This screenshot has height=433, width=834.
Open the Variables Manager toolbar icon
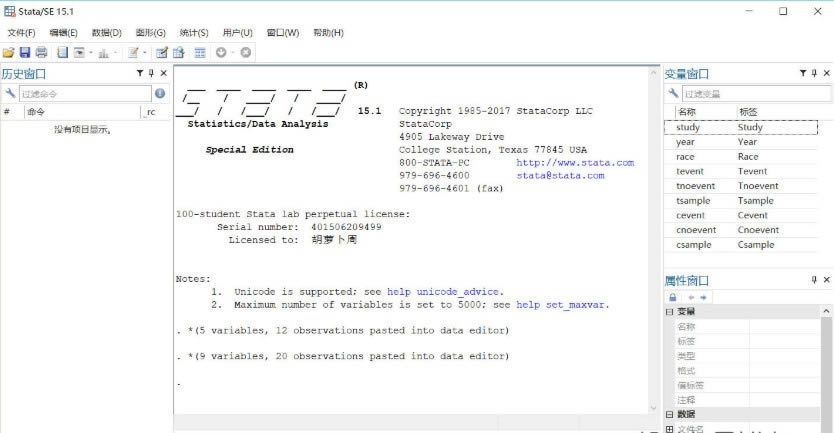click(200, 52)
